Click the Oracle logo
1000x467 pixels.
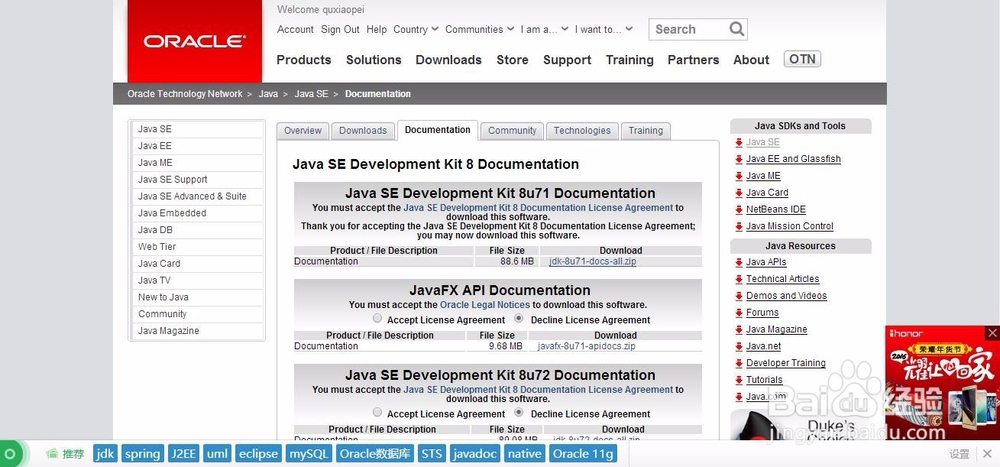pyautogui.click(x=195, y=41)
